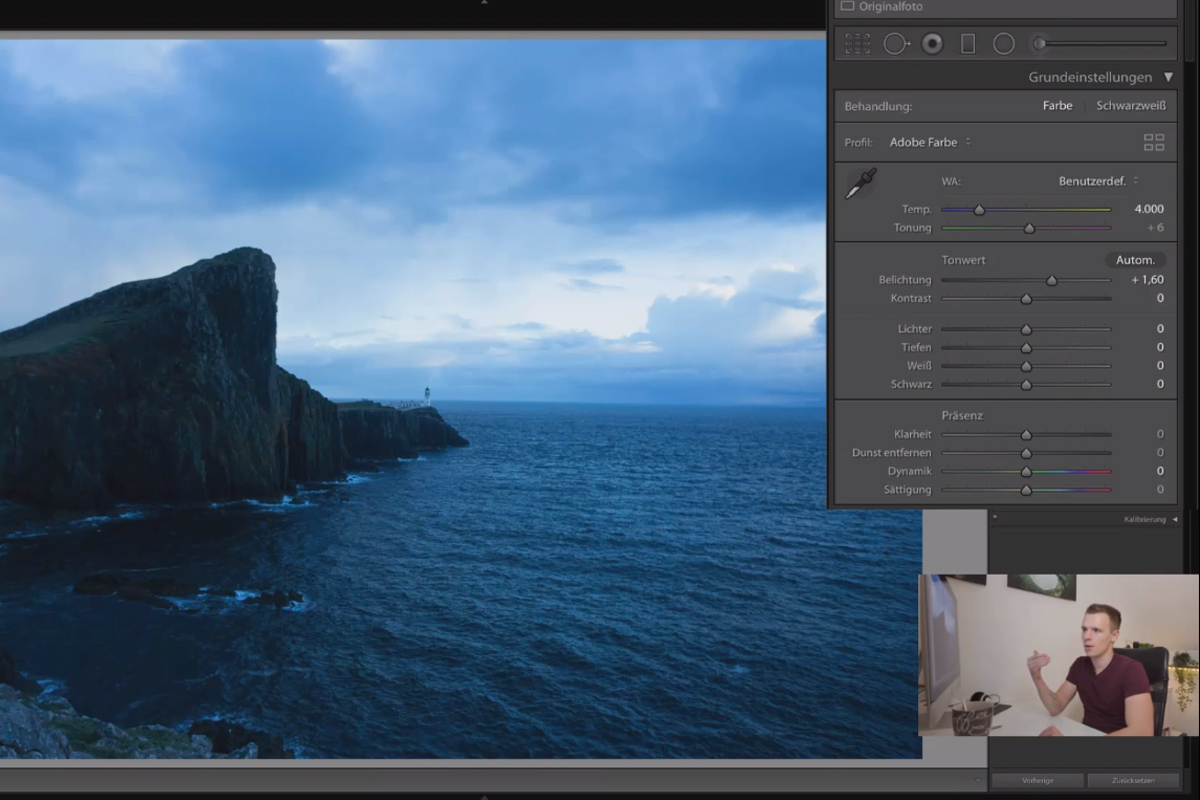Click the Dunst entfernen slider handle
Image resolution: width=1200 pixels, height=800 pixels.
click(x=1026, y=453)
